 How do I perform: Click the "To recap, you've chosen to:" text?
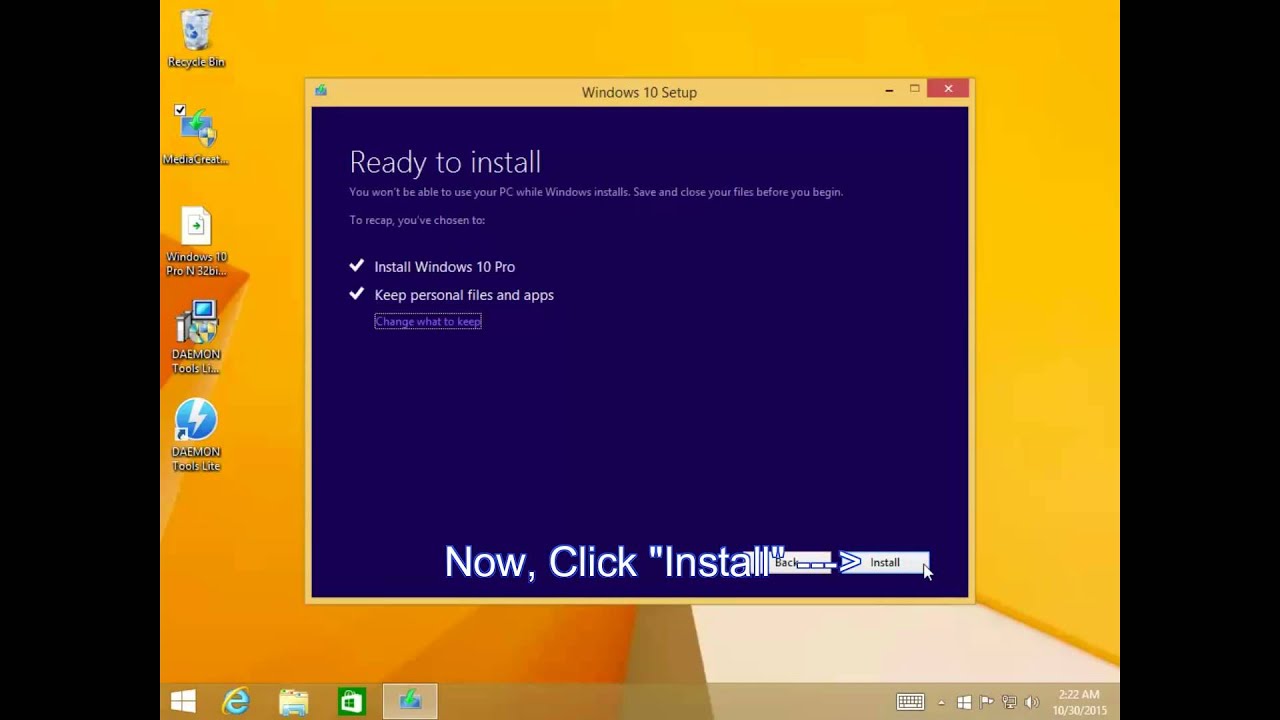[x=417, y=220]
